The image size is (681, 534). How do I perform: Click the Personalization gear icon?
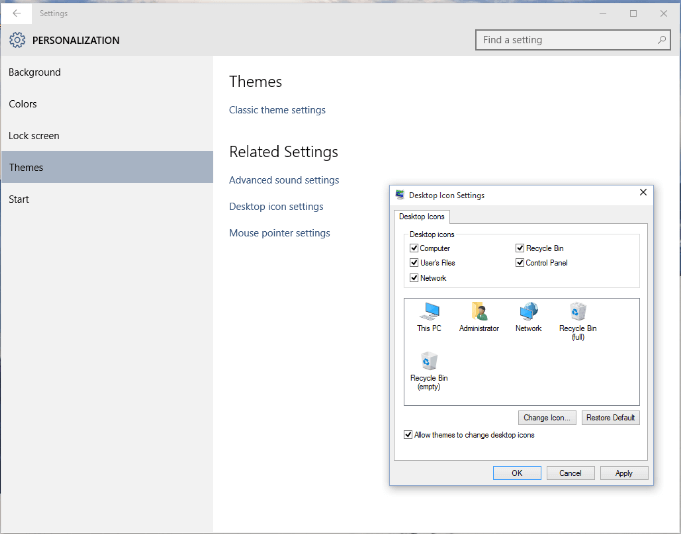(17, 40)
